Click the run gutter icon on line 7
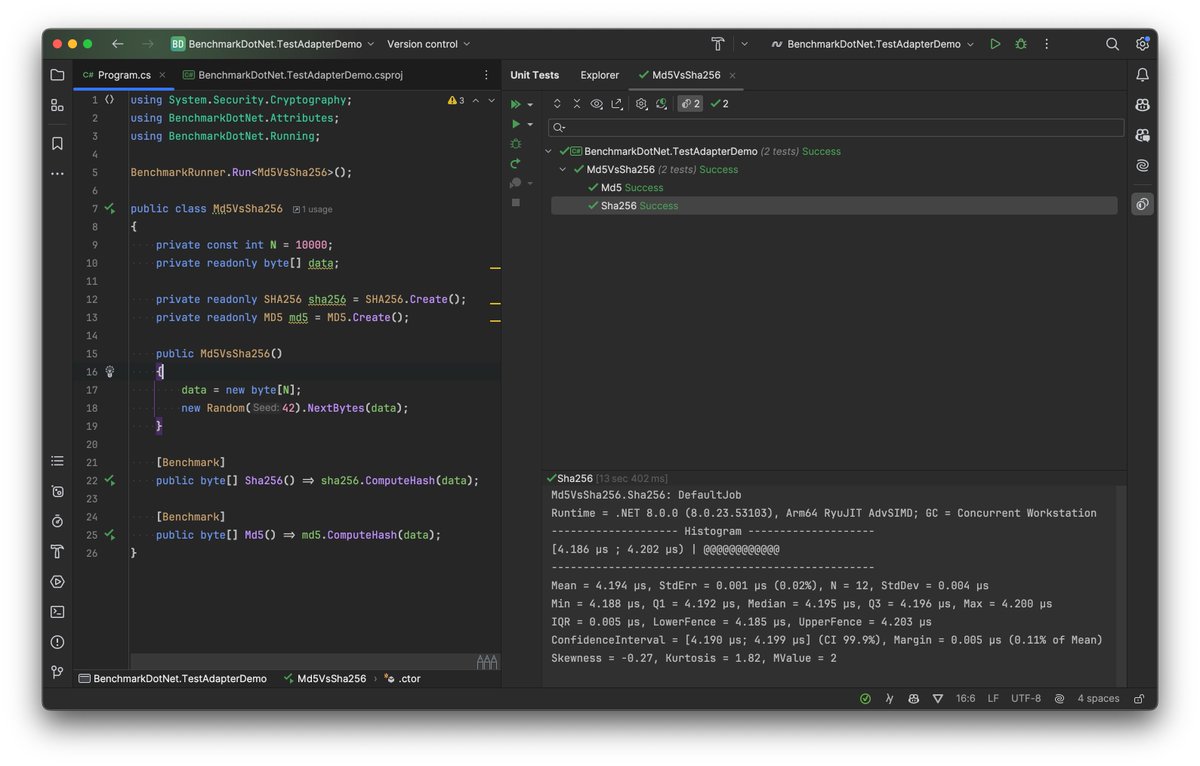Screen dimensions: 1200x766 [109, 209]
